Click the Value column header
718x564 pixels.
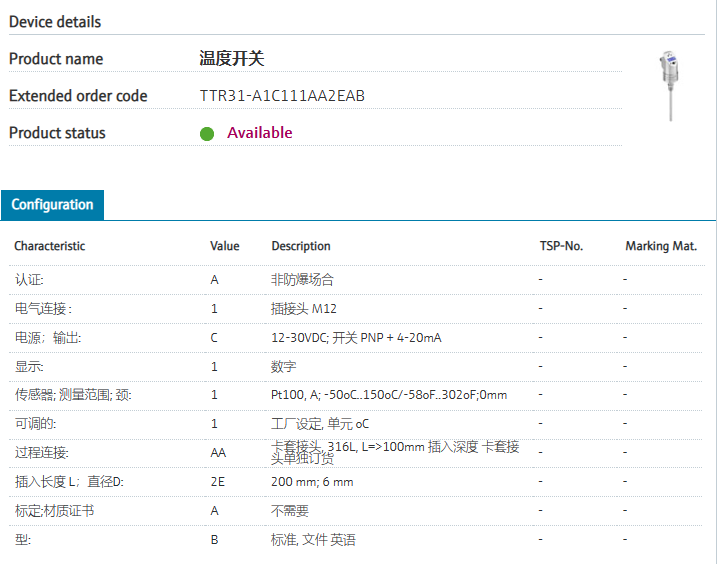coord(224,246)
